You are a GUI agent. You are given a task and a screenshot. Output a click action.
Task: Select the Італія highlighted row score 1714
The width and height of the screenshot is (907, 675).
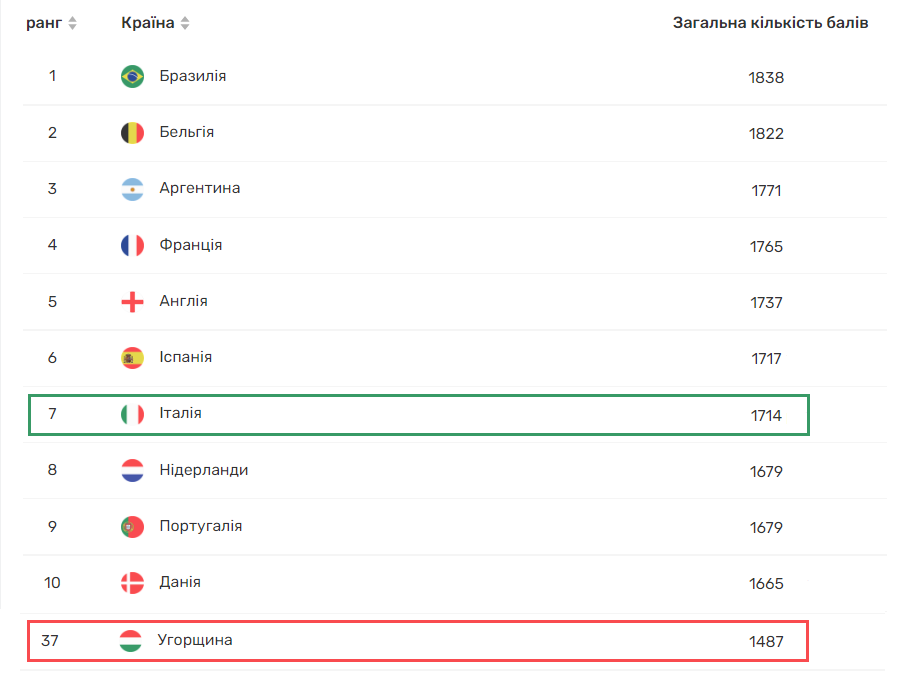(x=766, y=415)
